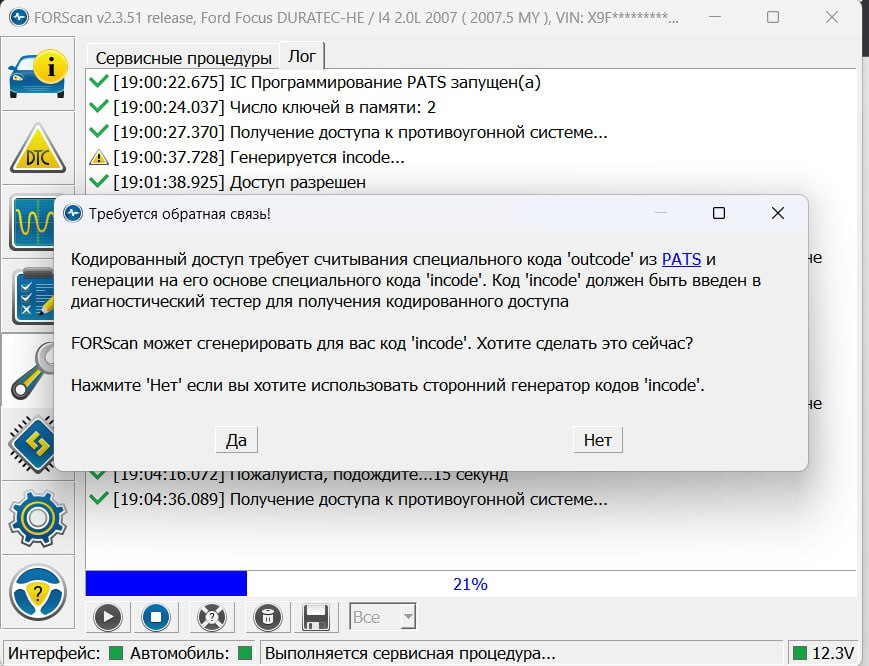The width and height of the screenshot is (869, 666).
Task: Open the DTC trouble codes section
Action: coord(38,148)
